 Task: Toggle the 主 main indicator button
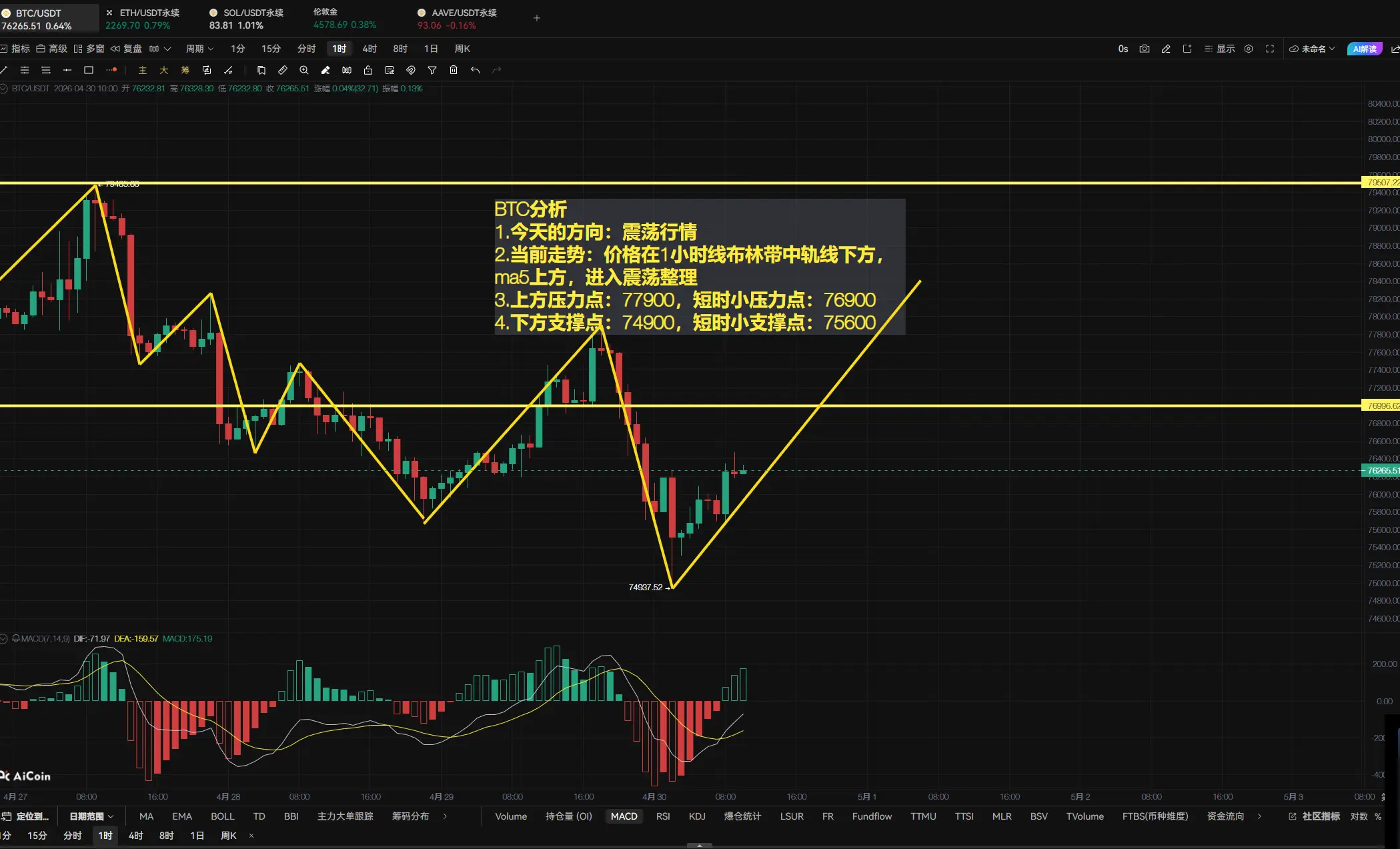(x=142, y=70)
